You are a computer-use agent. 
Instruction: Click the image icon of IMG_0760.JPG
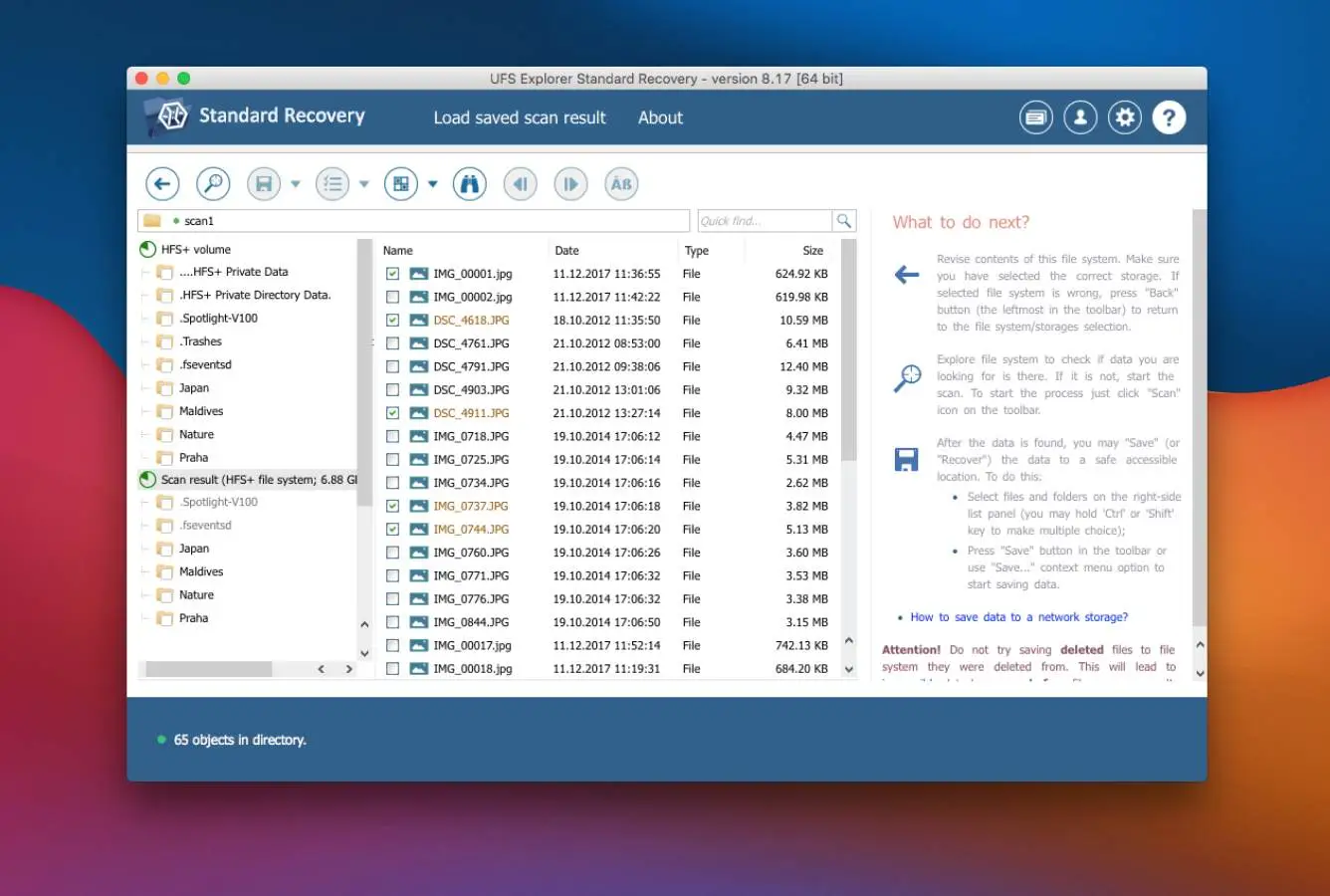419,553
